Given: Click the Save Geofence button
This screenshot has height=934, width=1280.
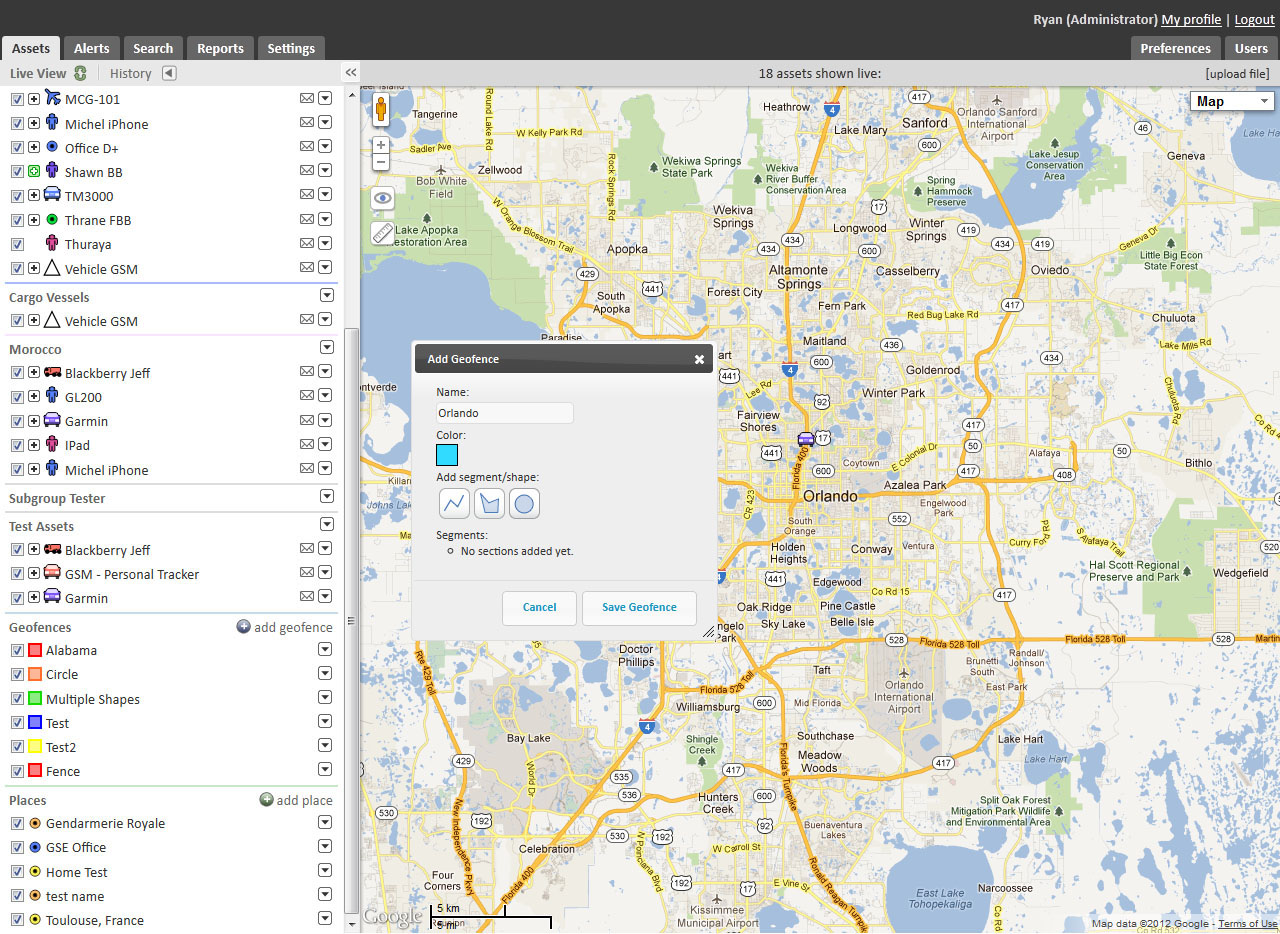Looking at the screenshot, I should 639,607.
